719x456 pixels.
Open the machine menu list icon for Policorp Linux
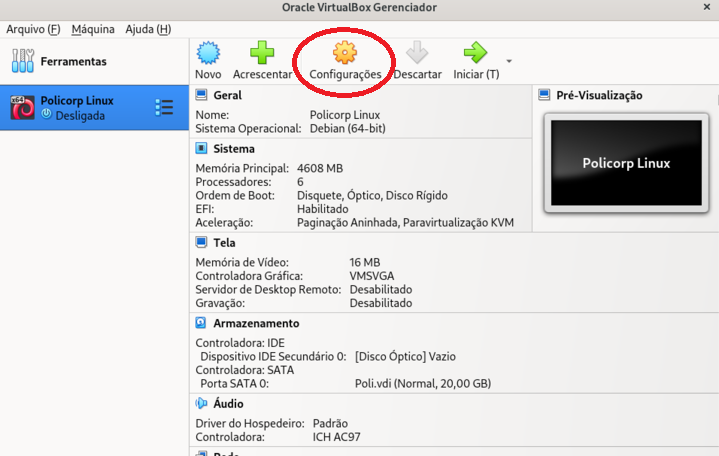point(164,108)
